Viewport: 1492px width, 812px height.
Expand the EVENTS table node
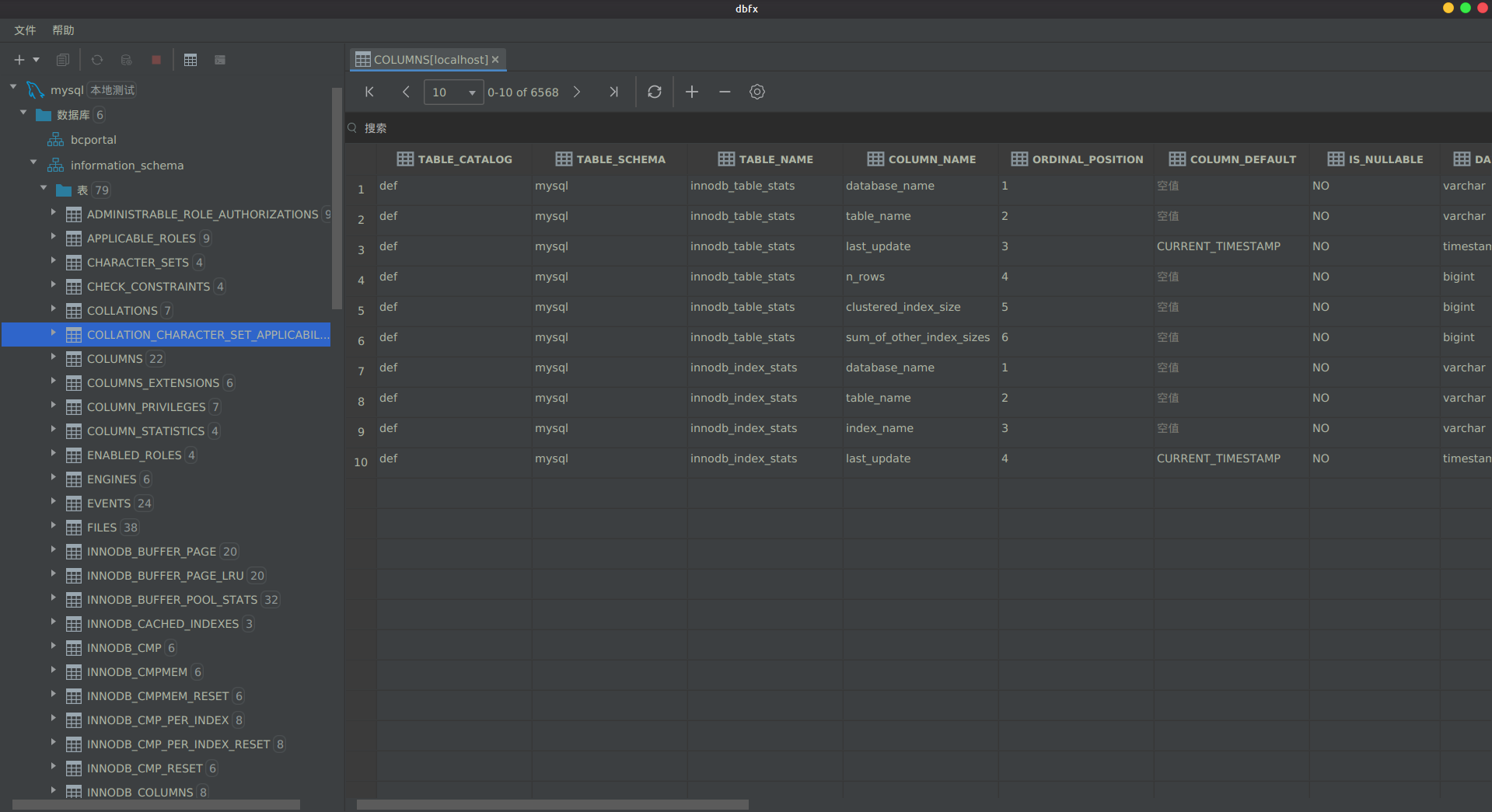[x=53, y=501]
